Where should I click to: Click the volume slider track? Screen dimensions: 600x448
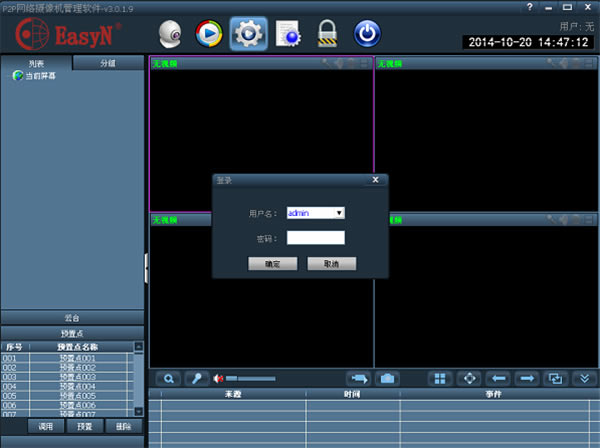250,379
